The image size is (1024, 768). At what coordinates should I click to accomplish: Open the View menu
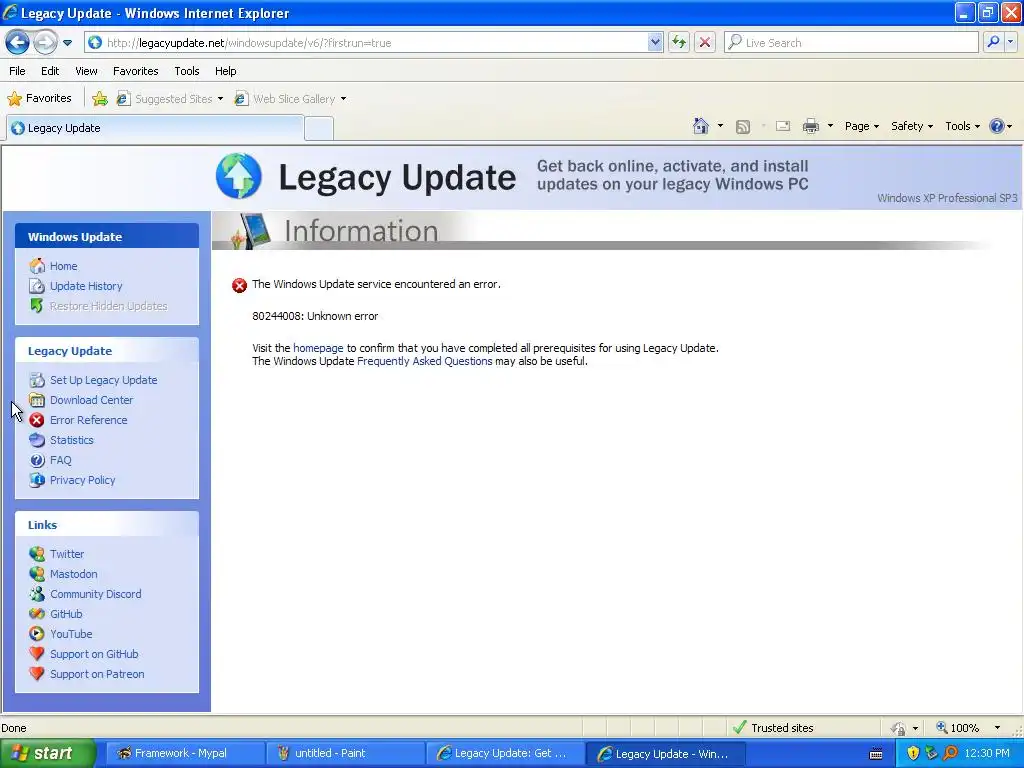(x=86, y=71)
